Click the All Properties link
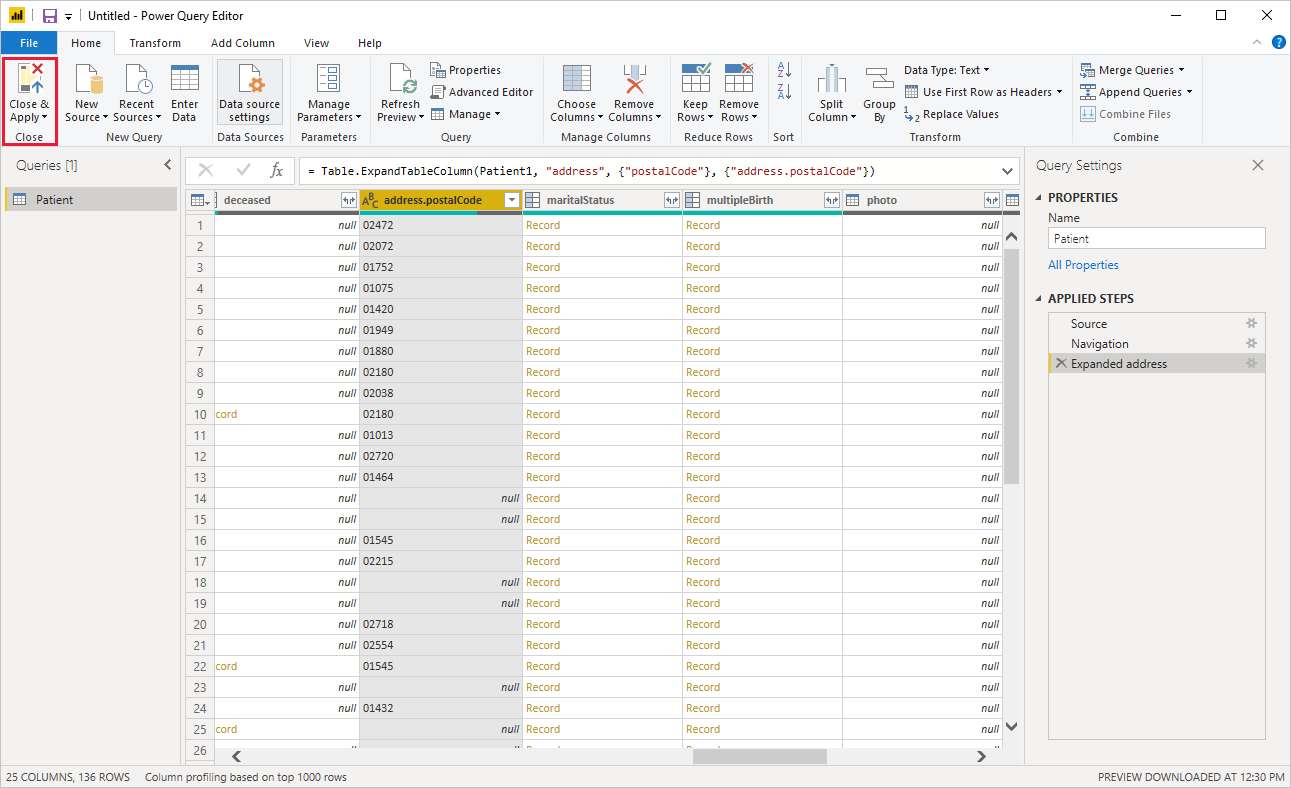 [x=1083, y=265]
